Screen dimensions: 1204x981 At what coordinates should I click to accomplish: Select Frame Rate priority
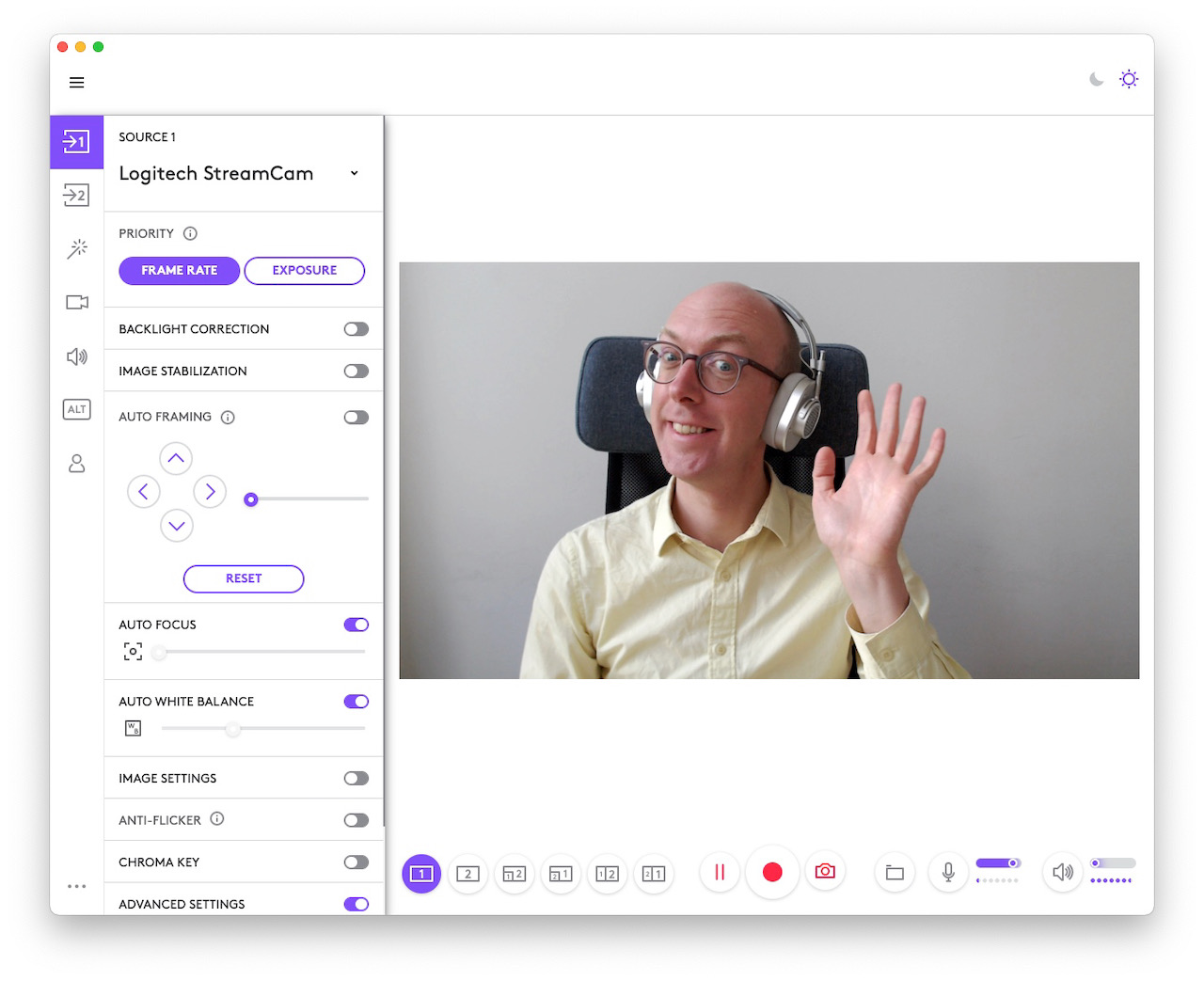pos(179,271)
